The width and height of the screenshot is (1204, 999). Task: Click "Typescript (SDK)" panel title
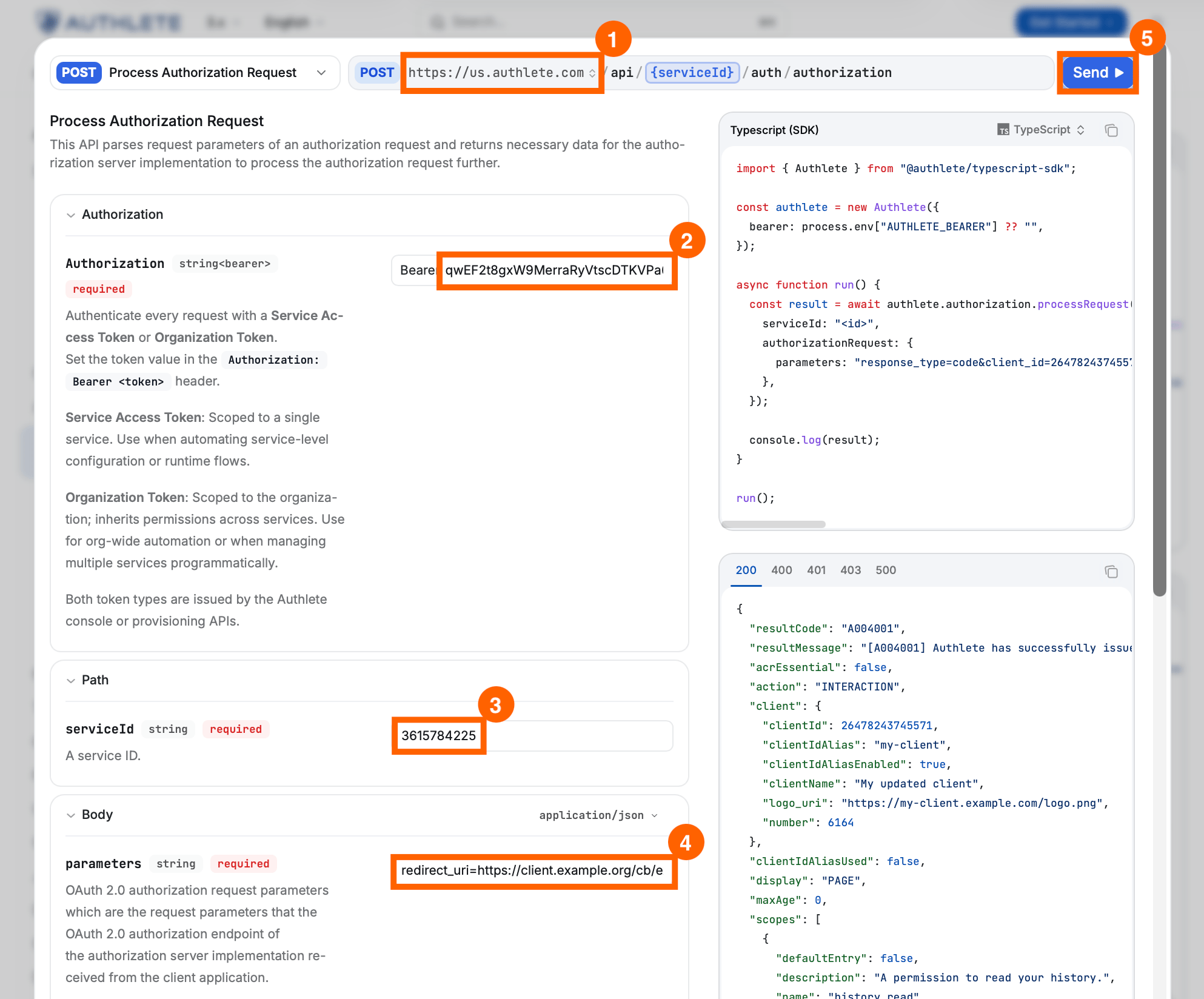774,130
